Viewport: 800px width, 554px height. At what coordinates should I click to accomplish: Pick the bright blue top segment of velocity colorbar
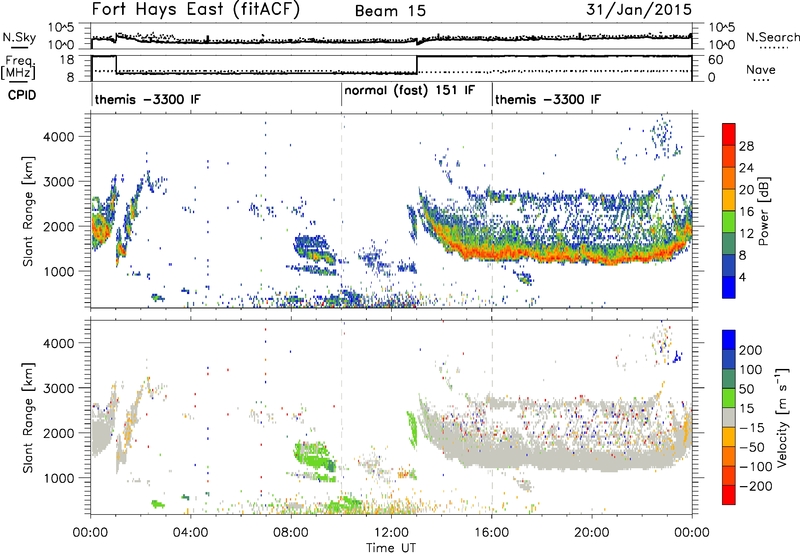[729, 340]
